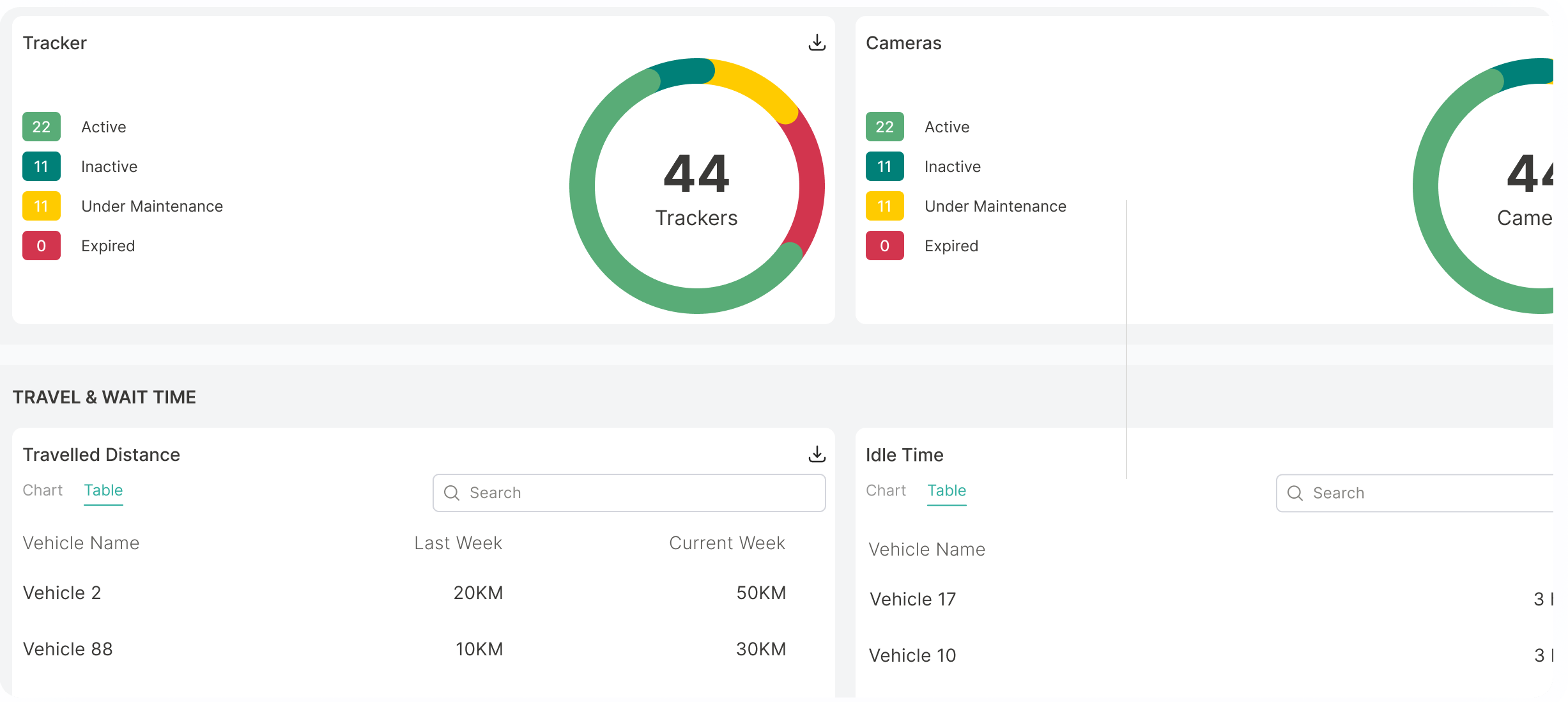The image size is (1568, 702).
Task: Click the search magnifier in Travelled Distance
Action: pos(452,492)
